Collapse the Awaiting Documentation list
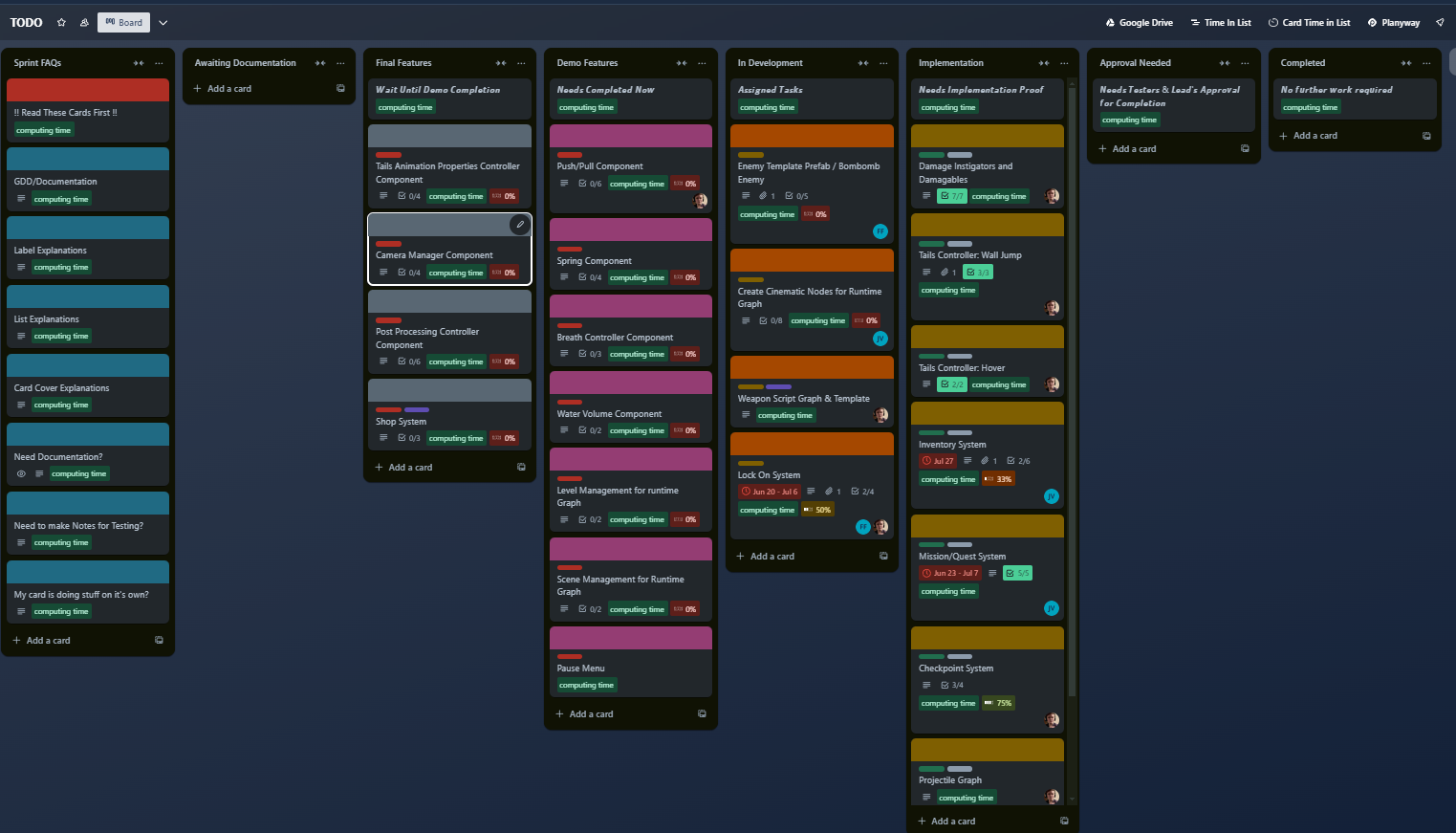Viewport: 1456px width, 833px height. click(320, 63)
